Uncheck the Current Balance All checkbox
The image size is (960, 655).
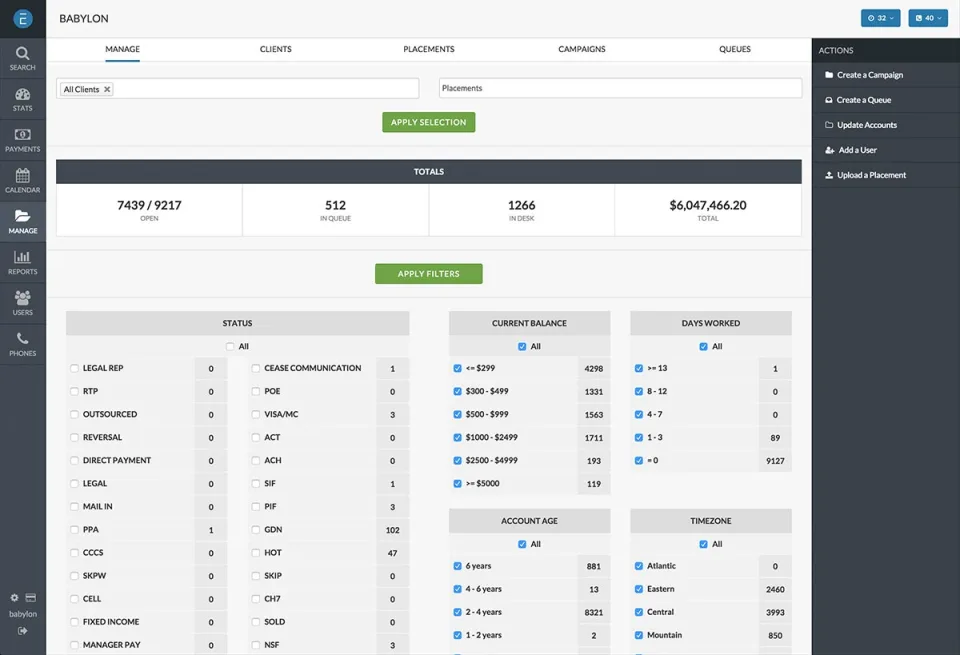tap(522, 346)
